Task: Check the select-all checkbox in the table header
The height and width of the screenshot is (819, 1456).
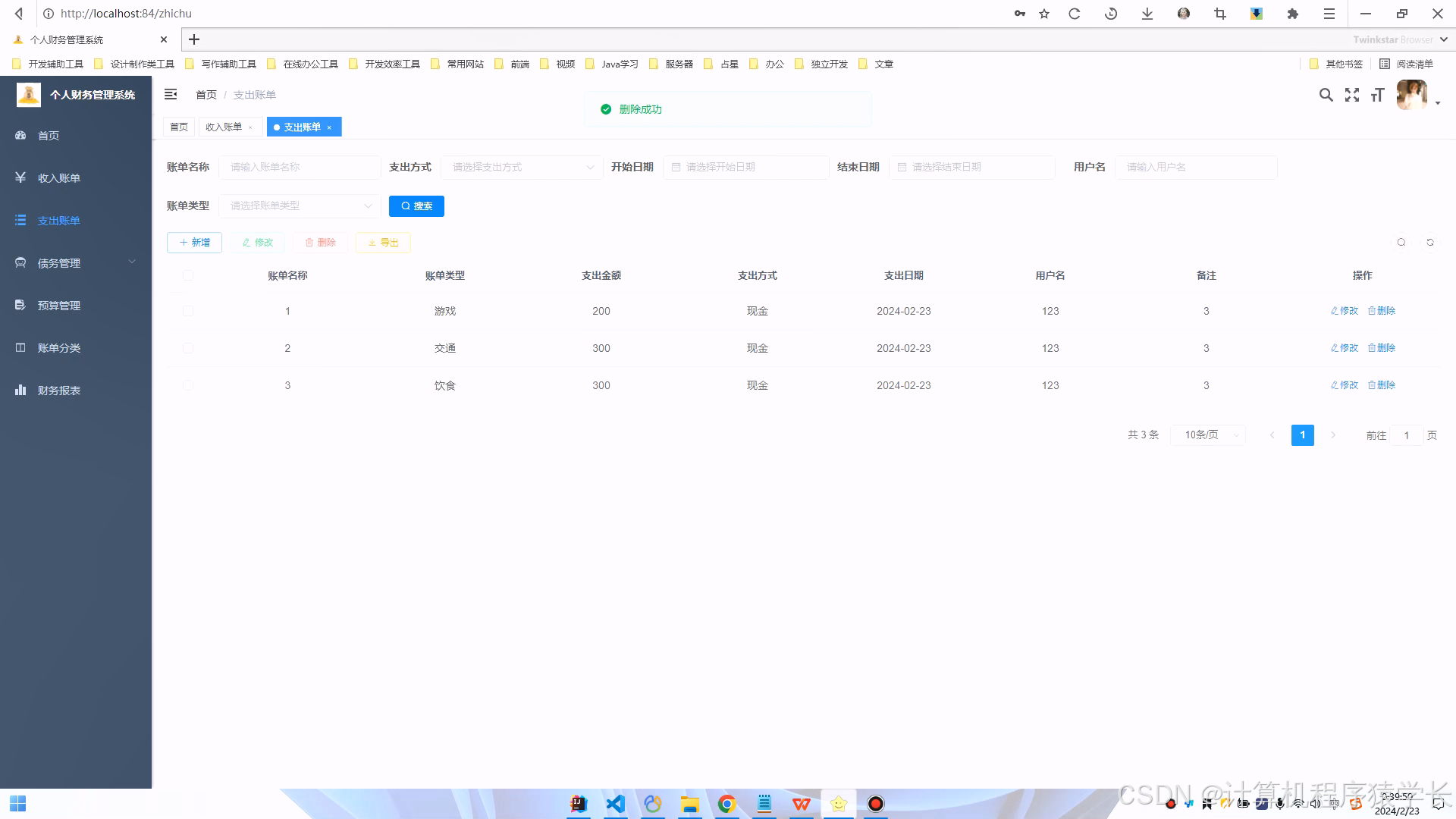Action: (187, 275)
